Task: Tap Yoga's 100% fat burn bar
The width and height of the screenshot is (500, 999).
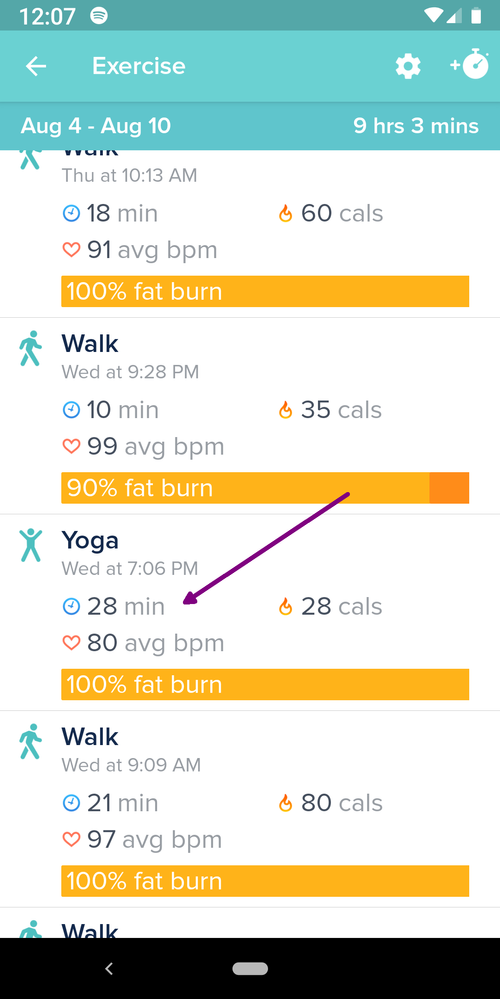Action: point(265,684)
